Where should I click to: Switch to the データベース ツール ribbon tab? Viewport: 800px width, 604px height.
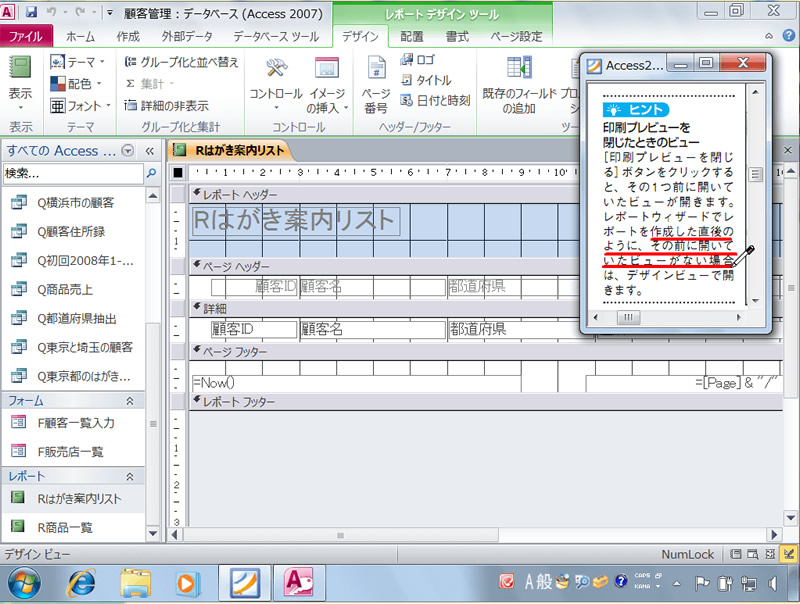point(276,36)
